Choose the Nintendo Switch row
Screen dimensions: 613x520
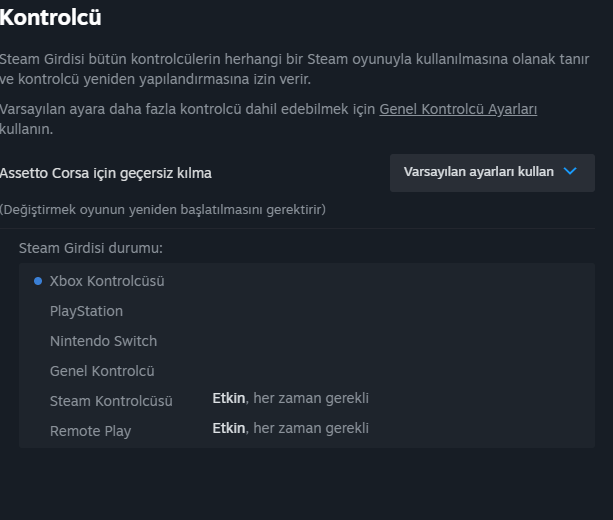click(x=103, y=341)
